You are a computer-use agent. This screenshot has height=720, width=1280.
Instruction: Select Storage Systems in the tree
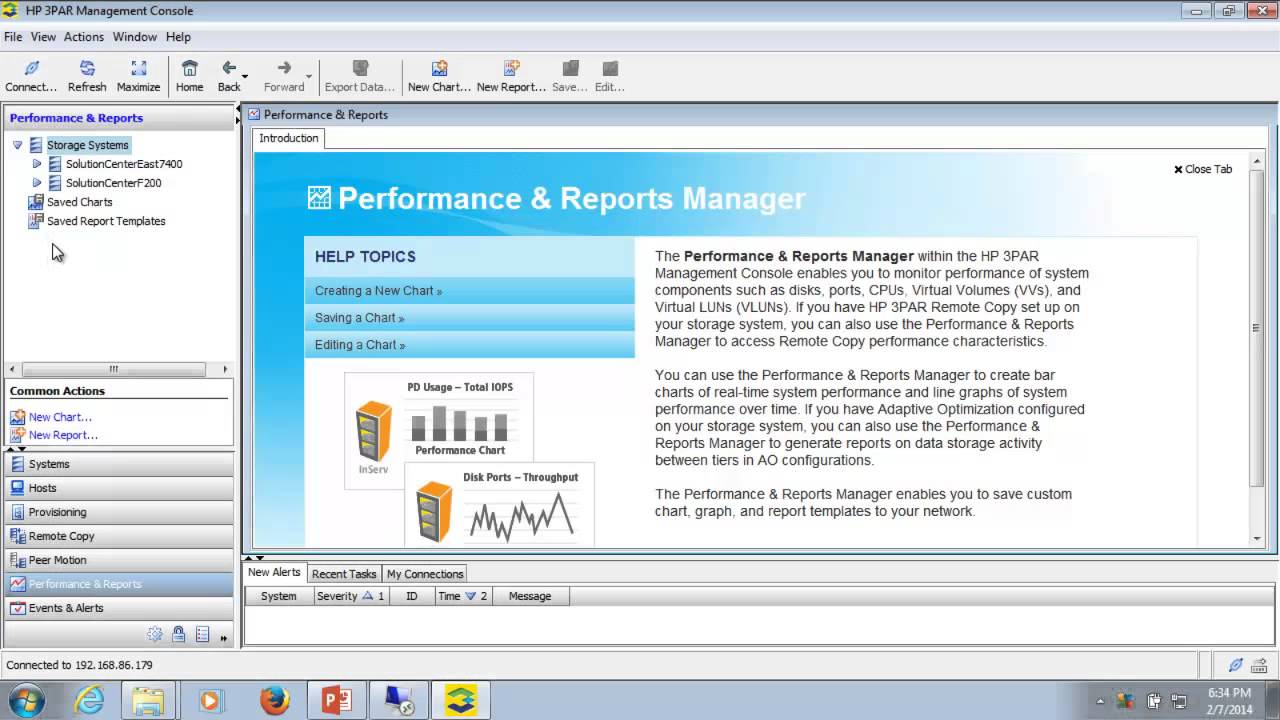[x=87, y=145]
